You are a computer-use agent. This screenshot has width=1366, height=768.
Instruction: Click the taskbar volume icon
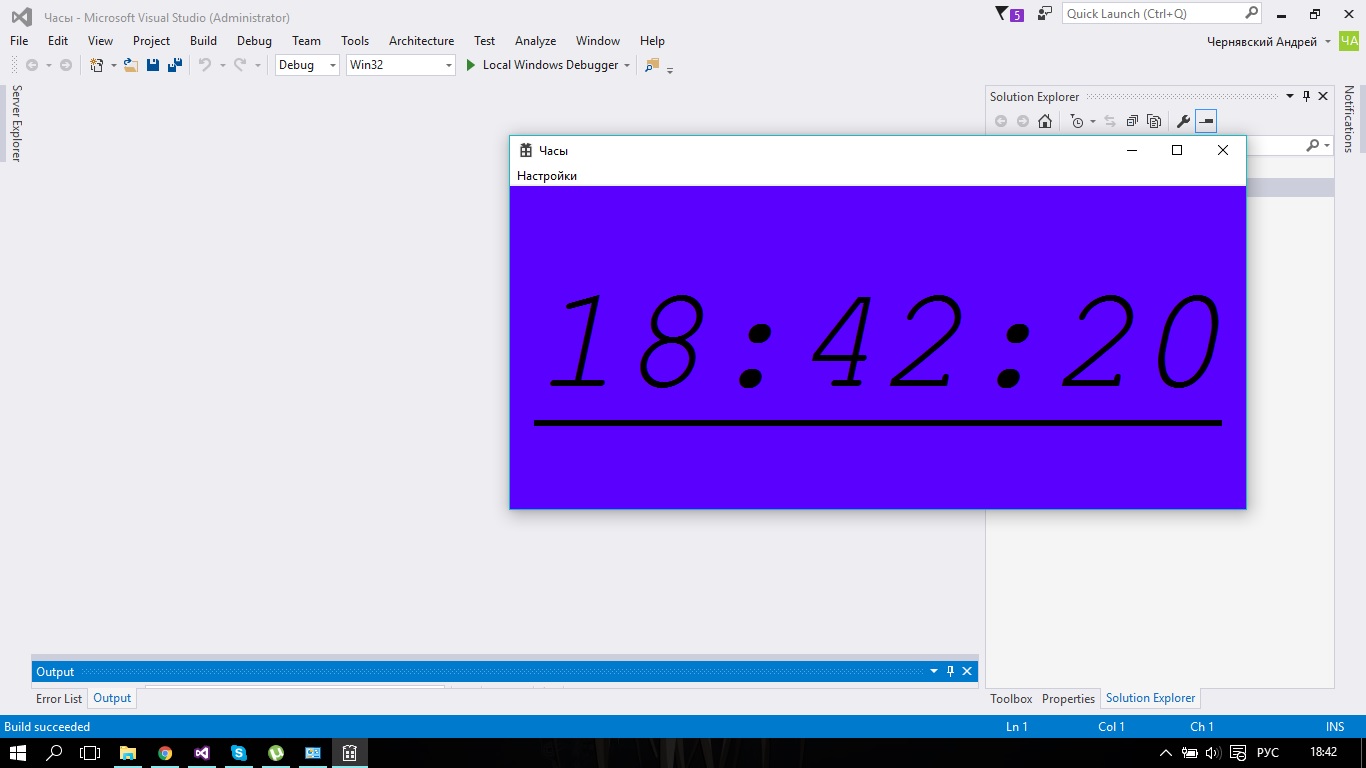(1212, 753)
